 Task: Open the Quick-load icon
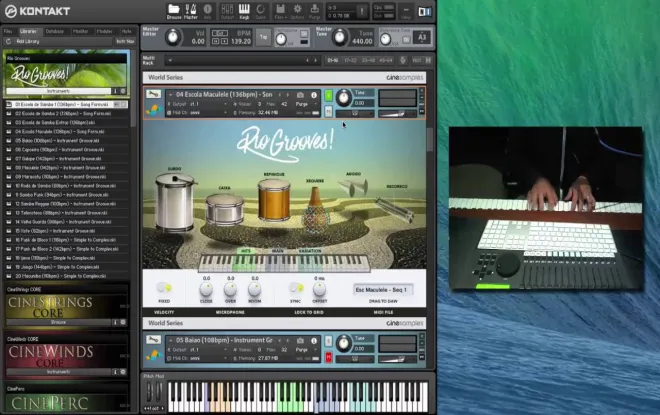click(261, 11)
